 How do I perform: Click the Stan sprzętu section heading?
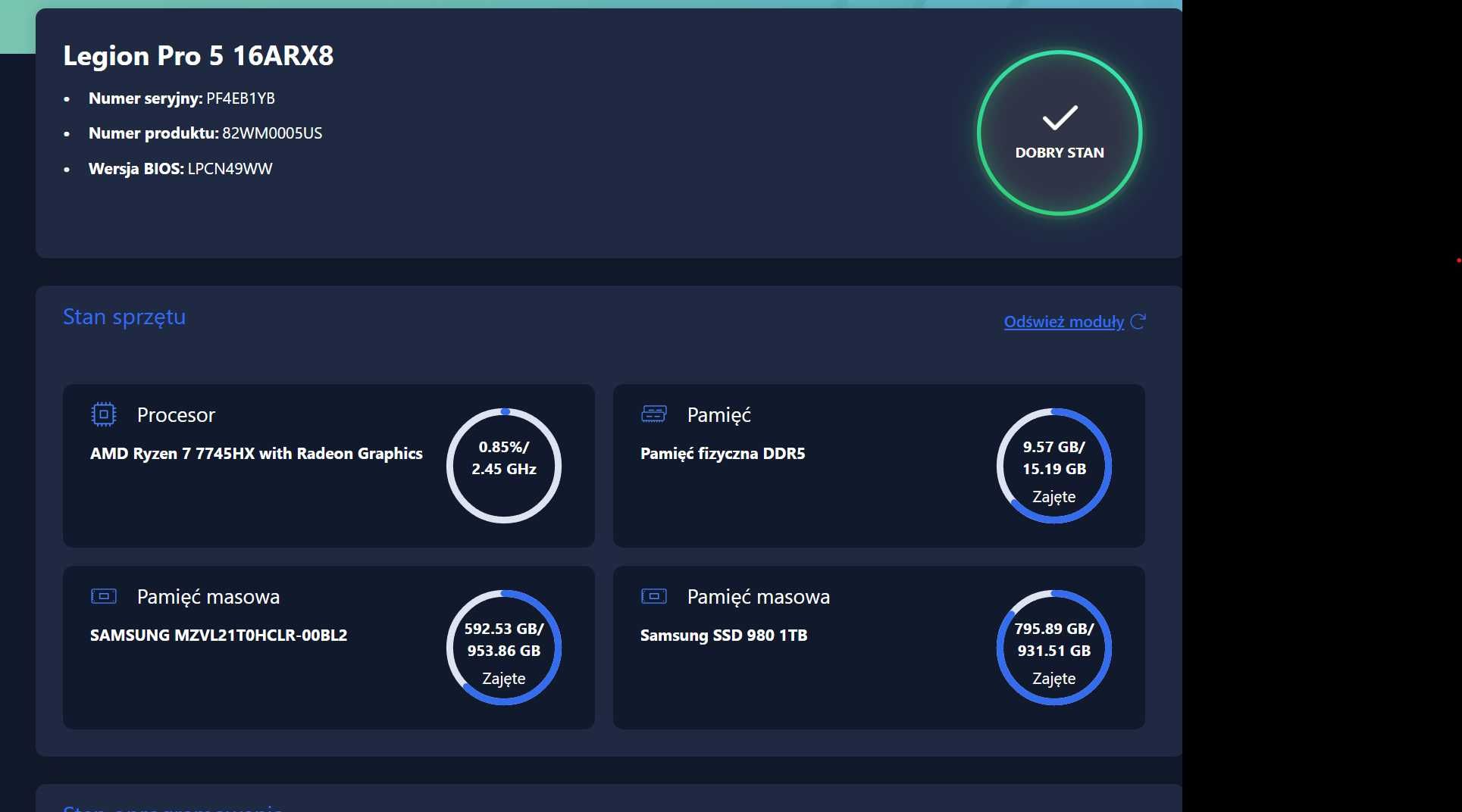coord(124,317)
